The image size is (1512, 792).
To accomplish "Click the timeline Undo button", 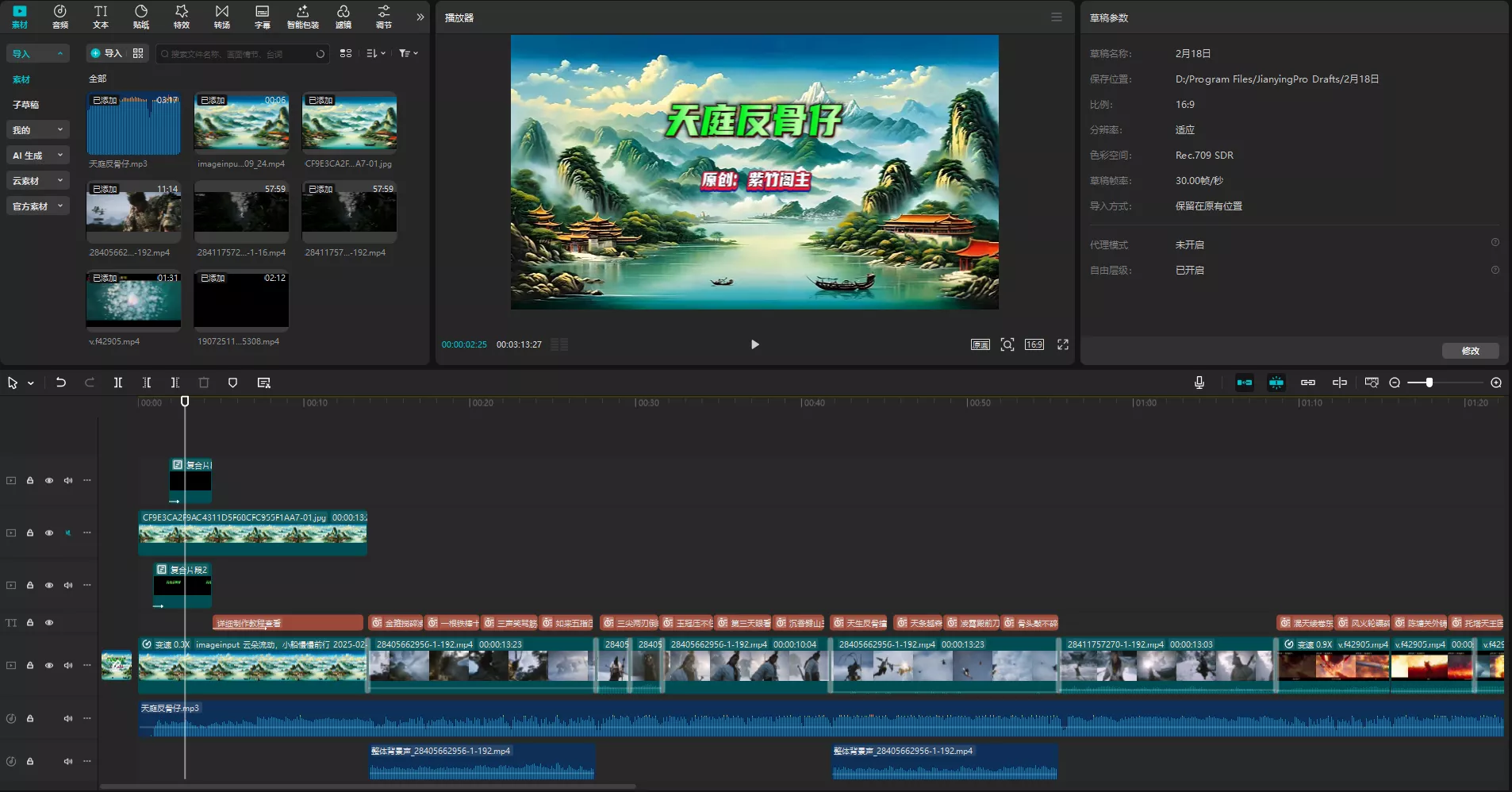I will [61, 383].
